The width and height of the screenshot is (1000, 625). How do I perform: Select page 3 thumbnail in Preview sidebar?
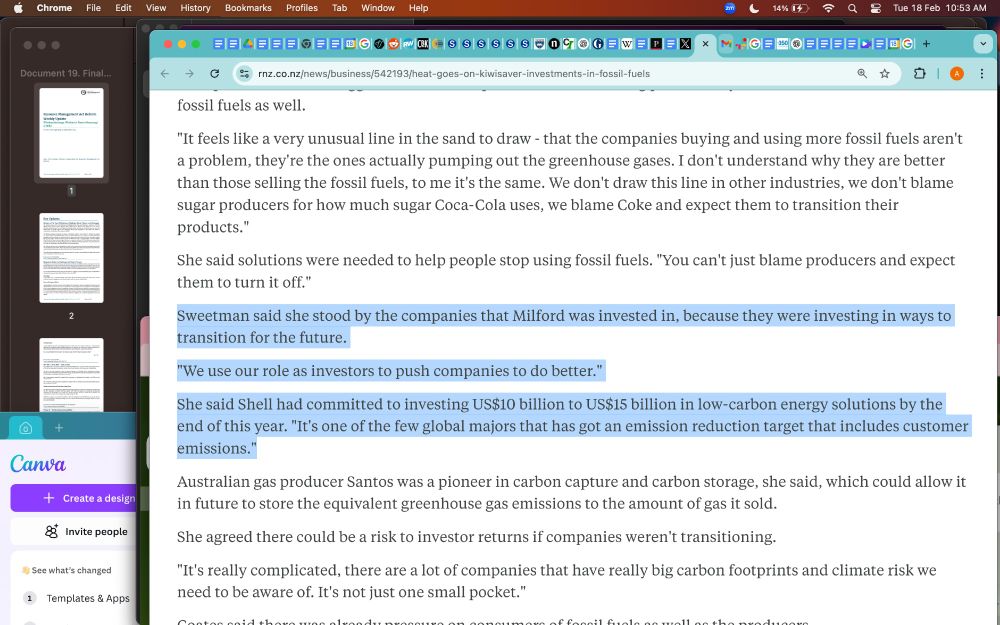71,375
